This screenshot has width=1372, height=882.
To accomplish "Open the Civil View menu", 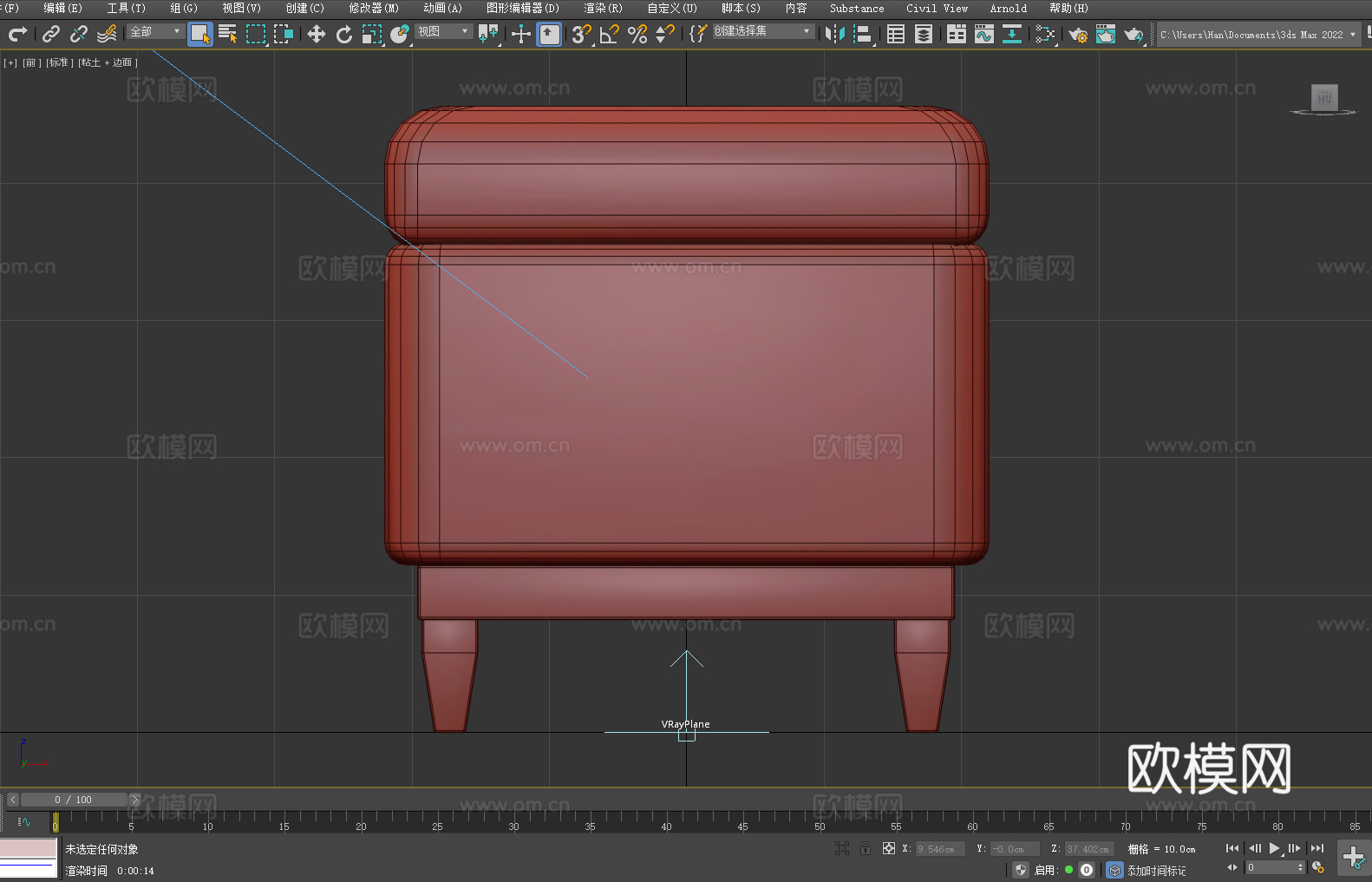I will (x=937, y=8).
